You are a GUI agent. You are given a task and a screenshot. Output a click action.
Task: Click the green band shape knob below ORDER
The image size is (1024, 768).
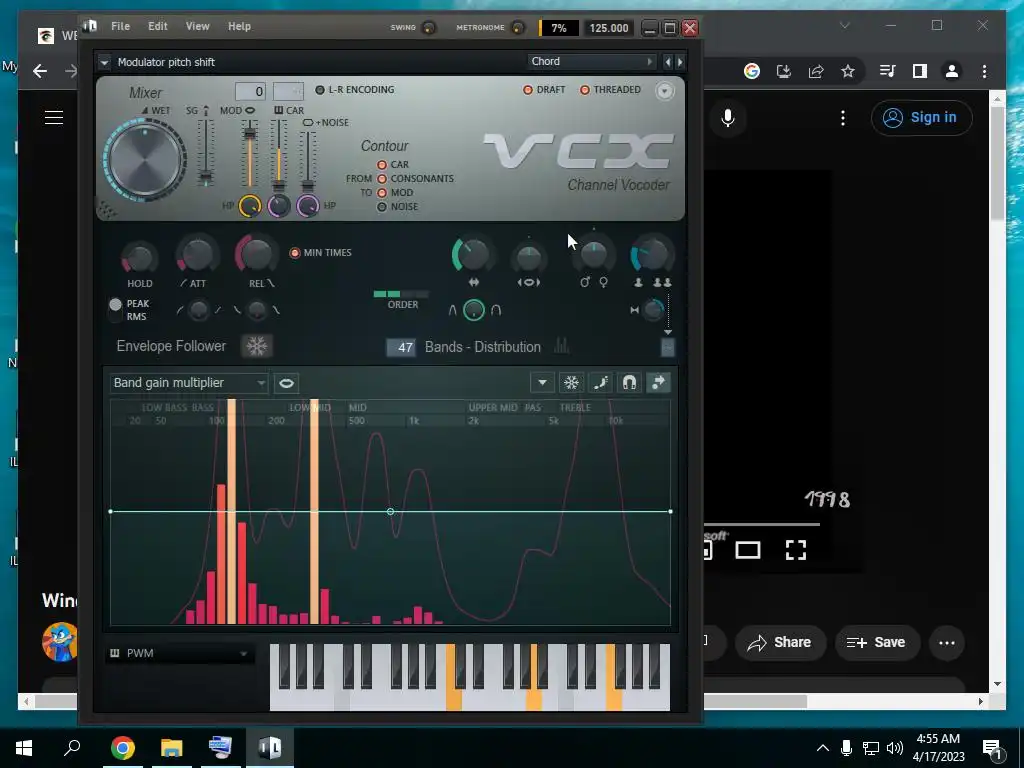[473, 310]
